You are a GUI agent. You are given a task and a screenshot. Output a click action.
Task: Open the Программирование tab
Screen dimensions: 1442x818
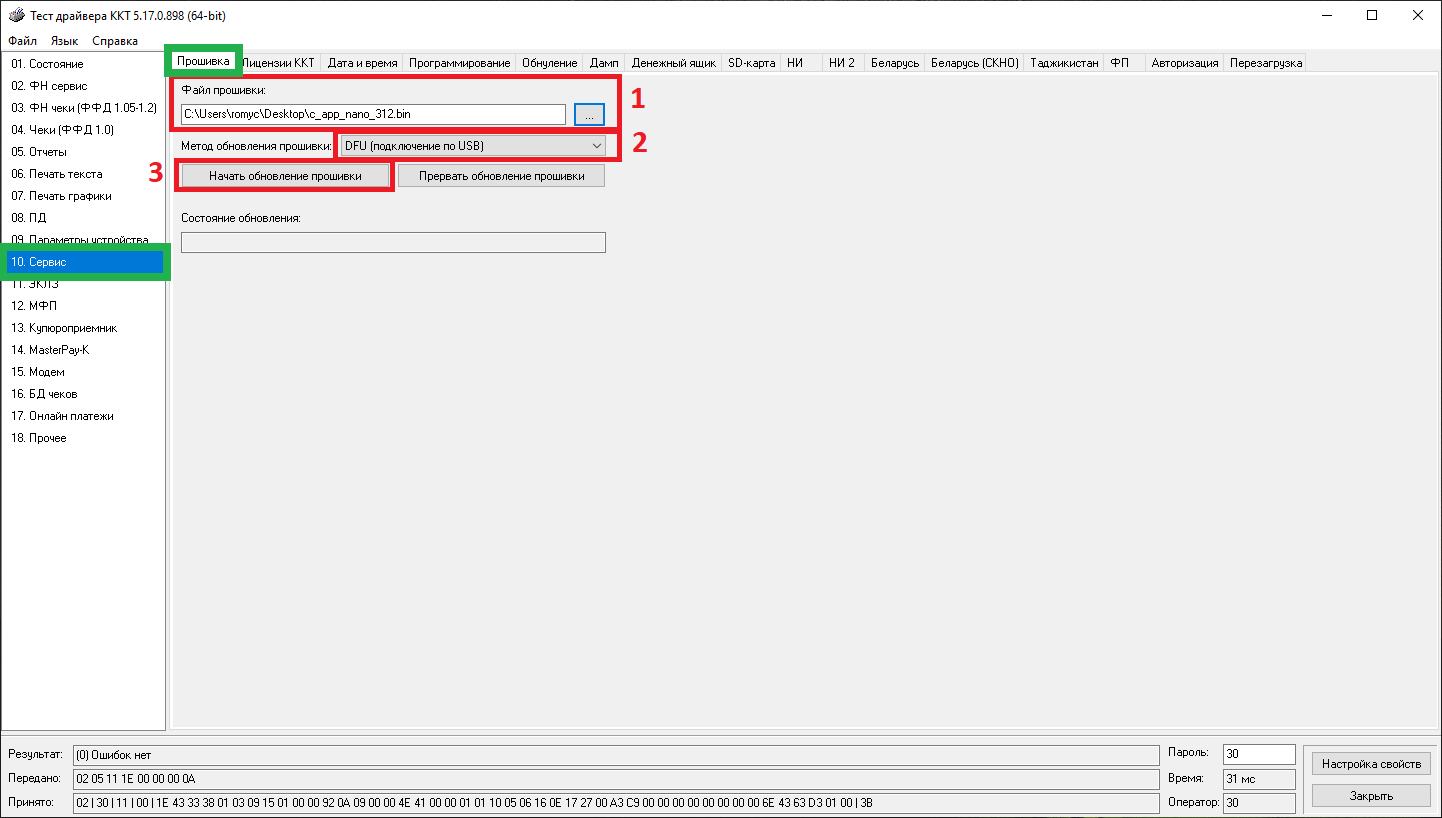(460, 63)
